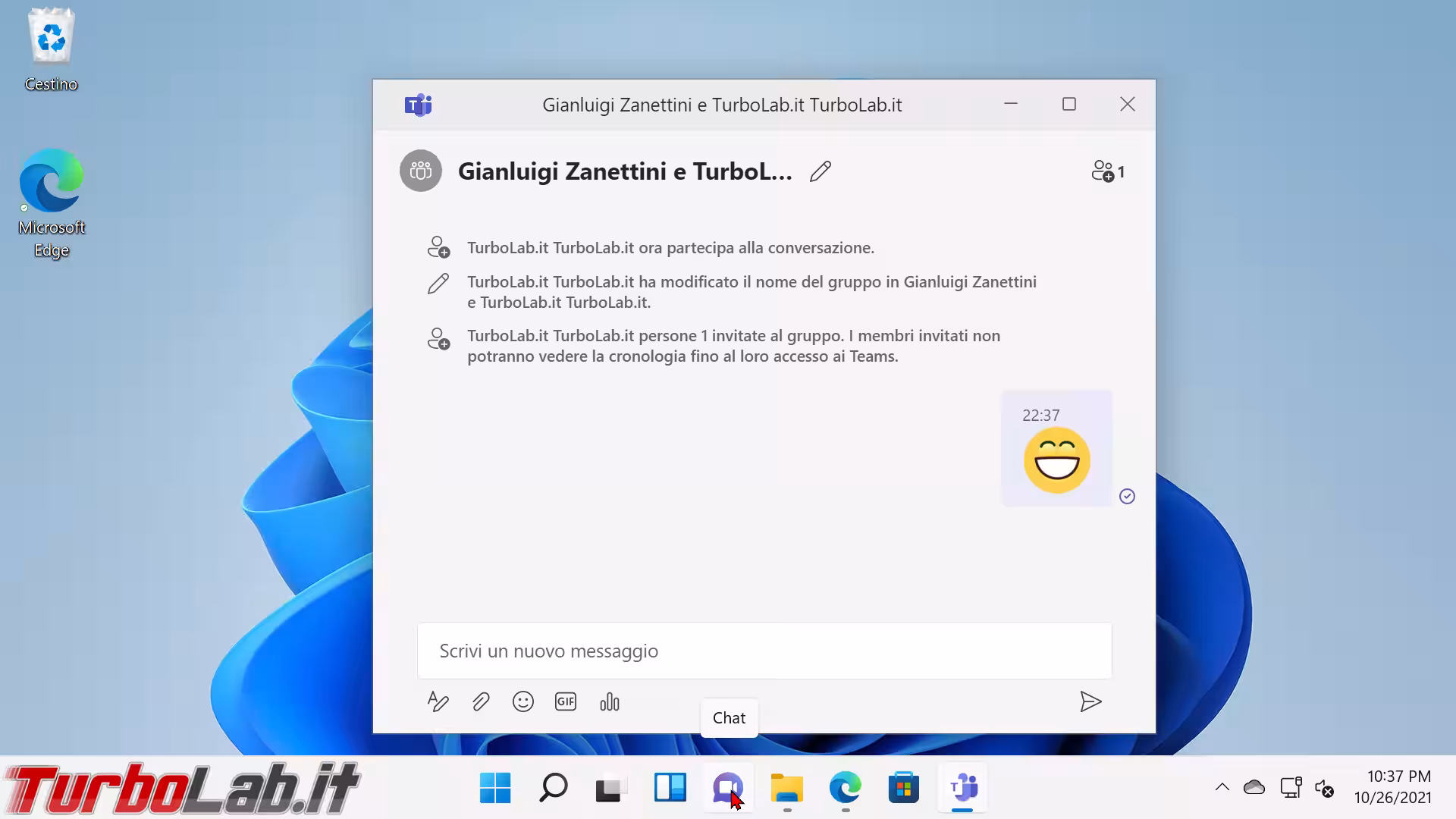This screenshot has height=819, width=1456.
Task: Open the emoji picker
Action: tap(522, 701)
